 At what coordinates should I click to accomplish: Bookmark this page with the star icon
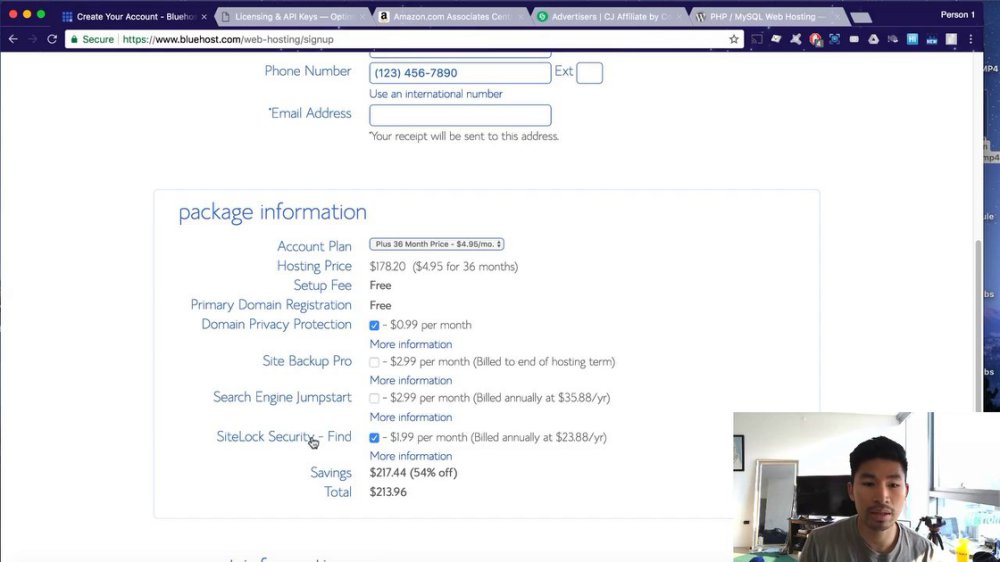[734, 40]
